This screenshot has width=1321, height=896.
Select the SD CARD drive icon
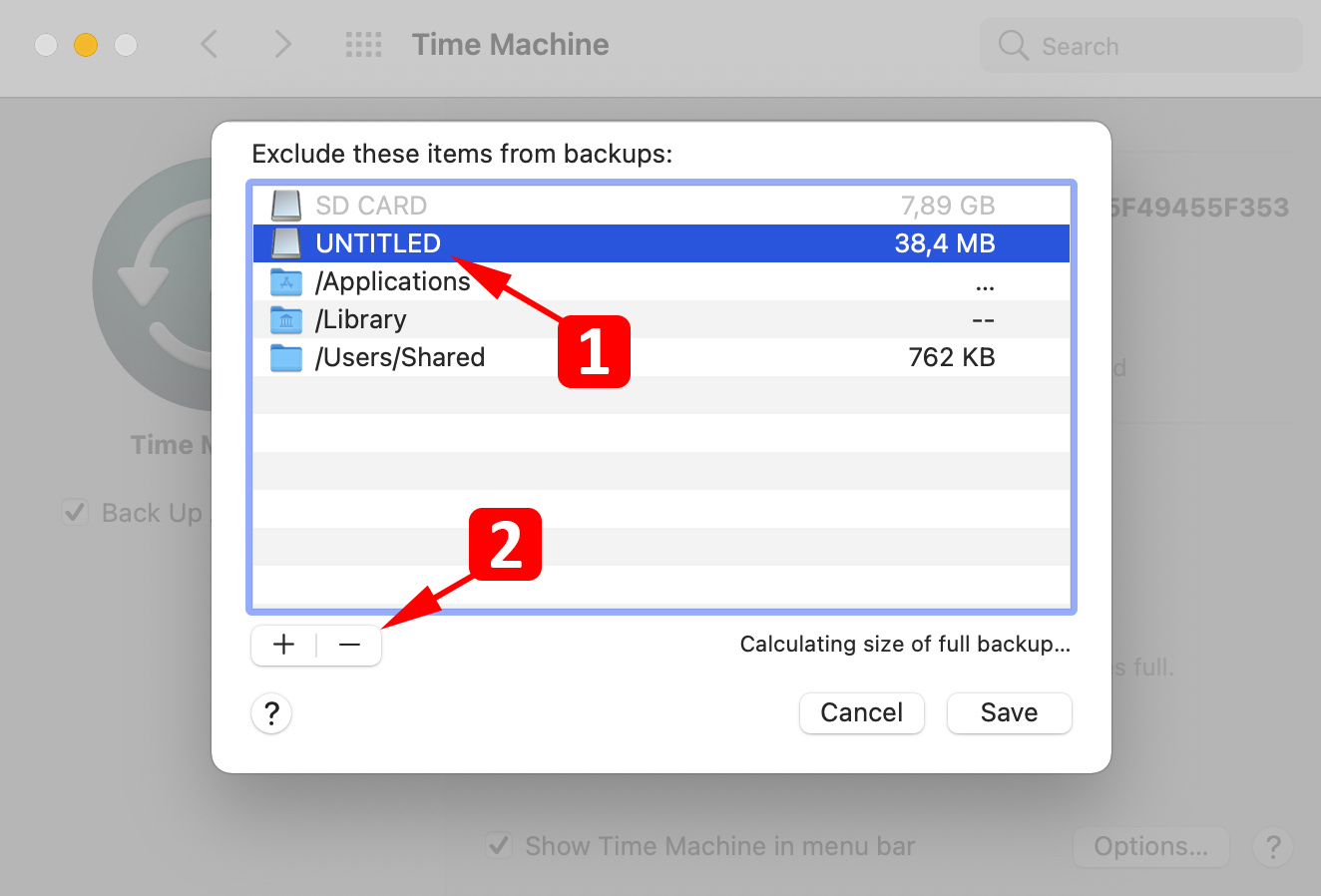(286, 206)
